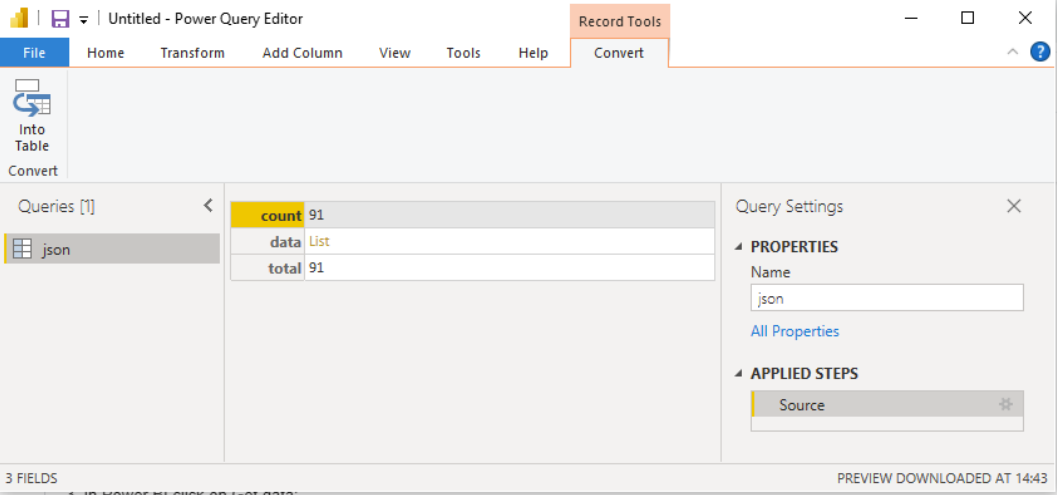The width and height of the screenshot is (1057, 495).
Task: Click the total field name cell
Action: 268,268
